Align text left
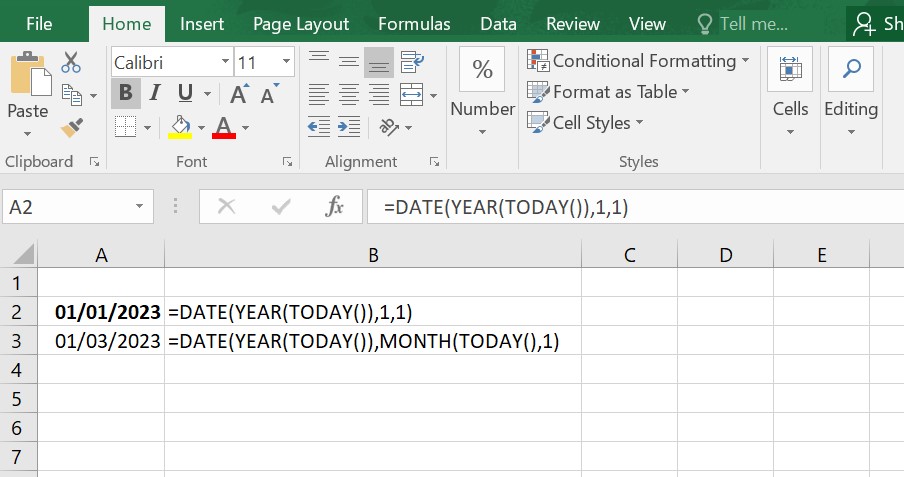Image resolution: width=904 pixels, height=477 pixels. pyautogui.click(x=319, y=95)
